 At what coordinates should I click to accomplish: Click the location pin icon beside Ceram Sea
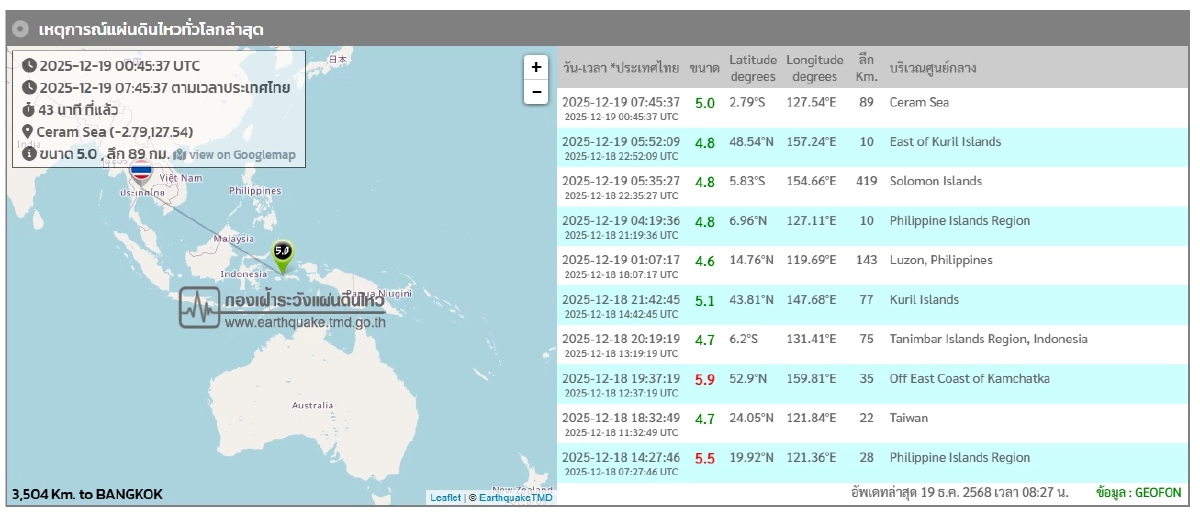(28, 132)
